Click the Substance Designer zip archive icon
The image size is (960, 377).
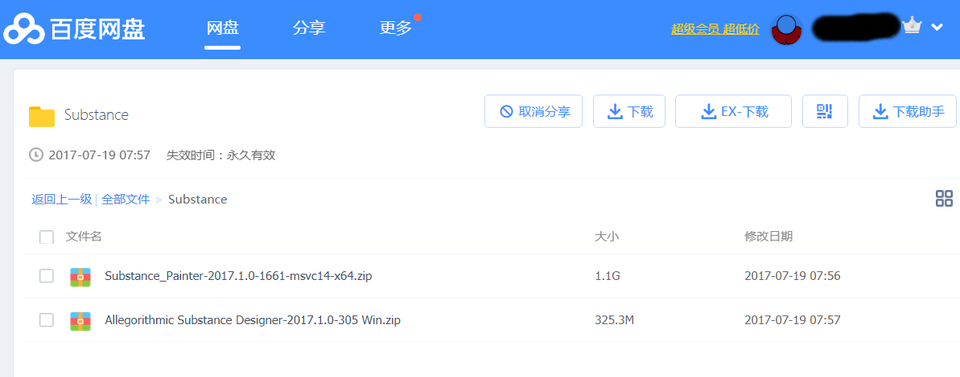pyautogui.click(x=80, y=321)
